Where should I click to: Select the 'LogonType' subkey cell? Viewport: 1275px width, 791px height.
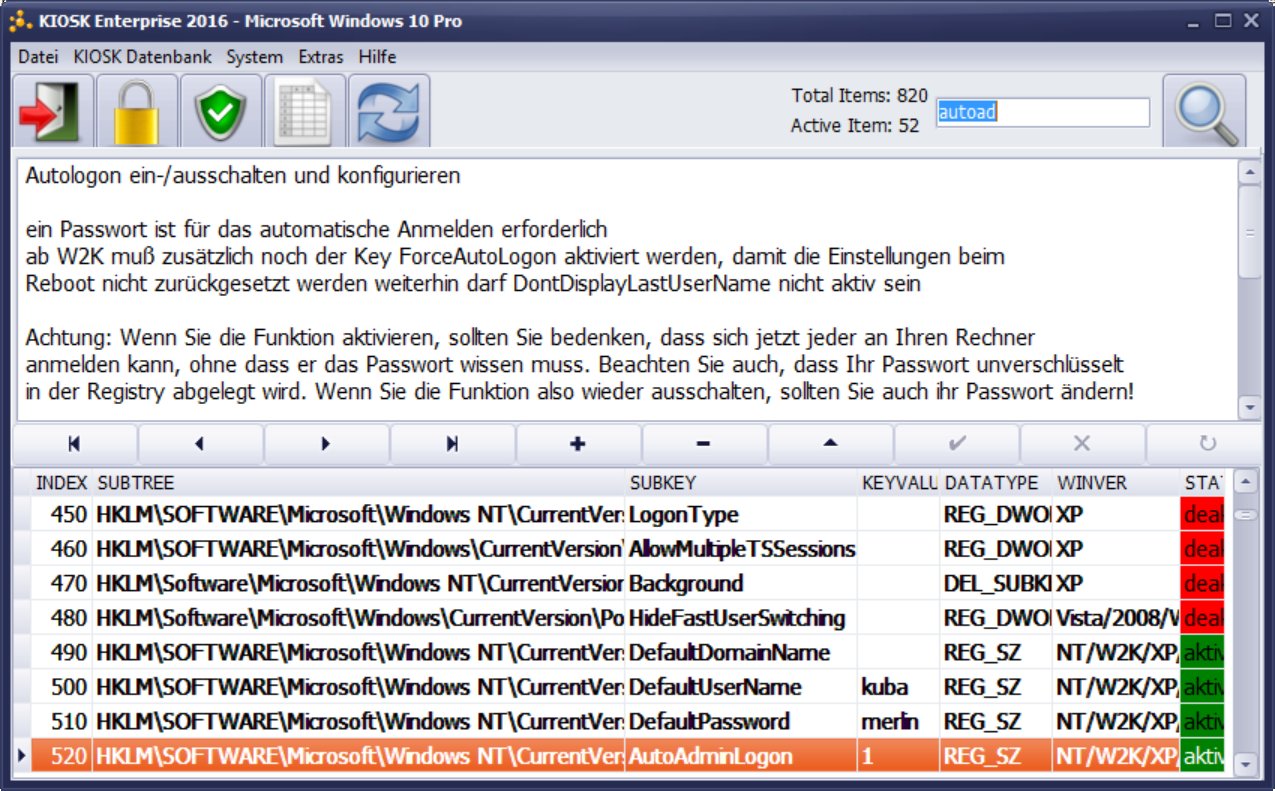point(742,515)
